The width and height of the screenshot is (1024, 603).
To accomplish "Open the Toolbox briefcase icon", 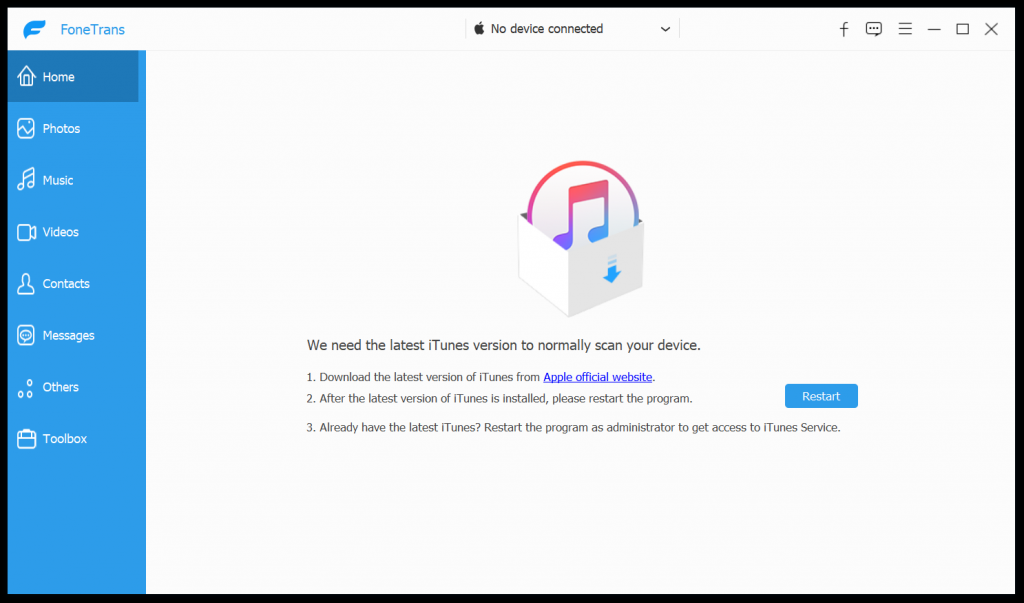I will pyautogui.click(x=26, y=438).
